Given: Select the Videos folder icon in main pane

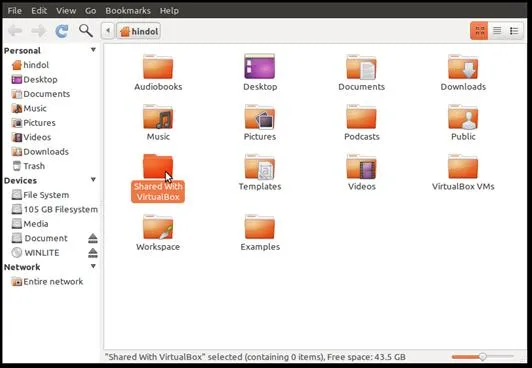Looking at the screenshot, I should pyautogui.click(x=361, y=167).
